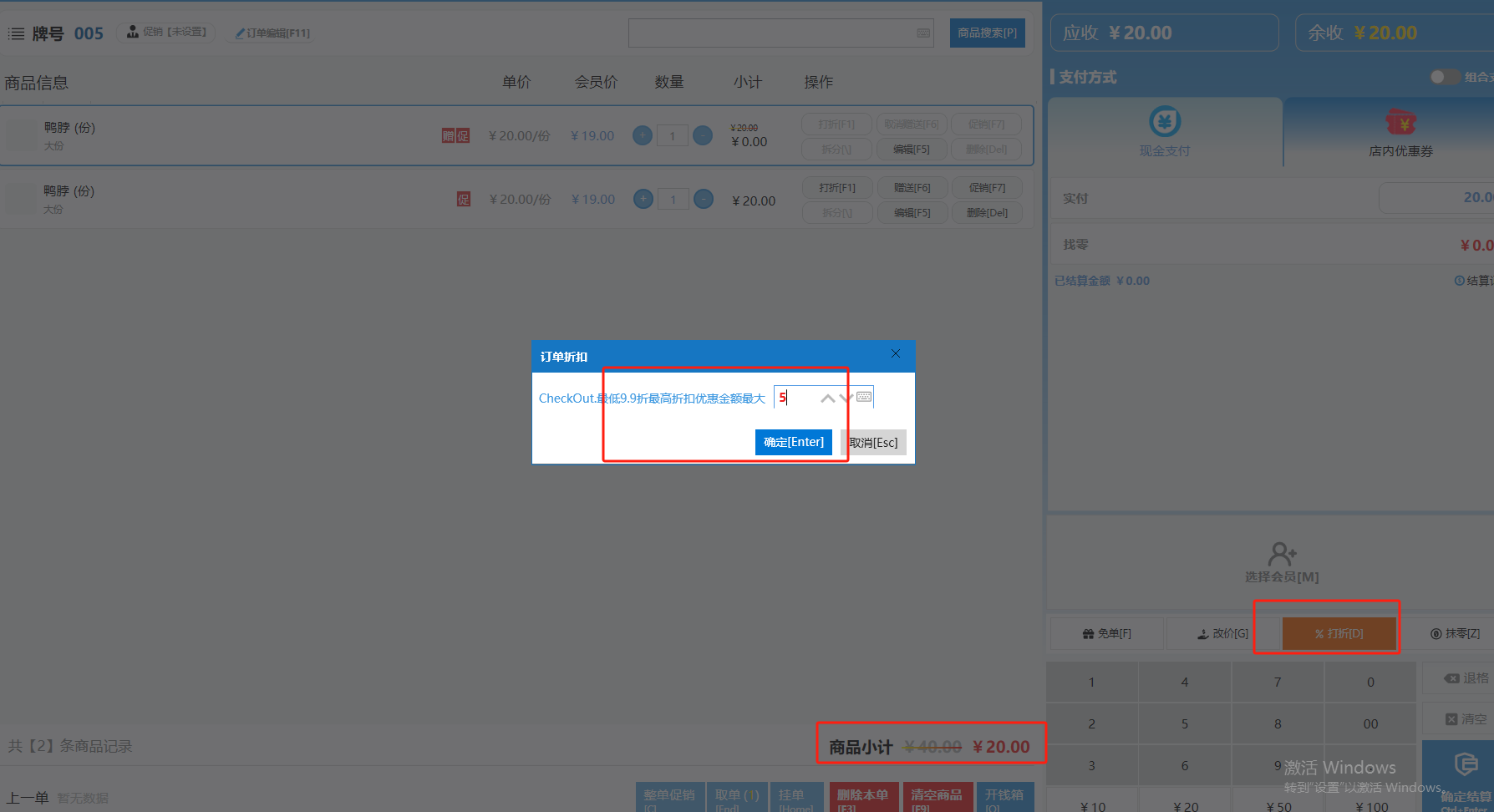Screen dimensions: 1494x812
Task: Click keyboard icon in product search box
Action: (x=923, y=33)
